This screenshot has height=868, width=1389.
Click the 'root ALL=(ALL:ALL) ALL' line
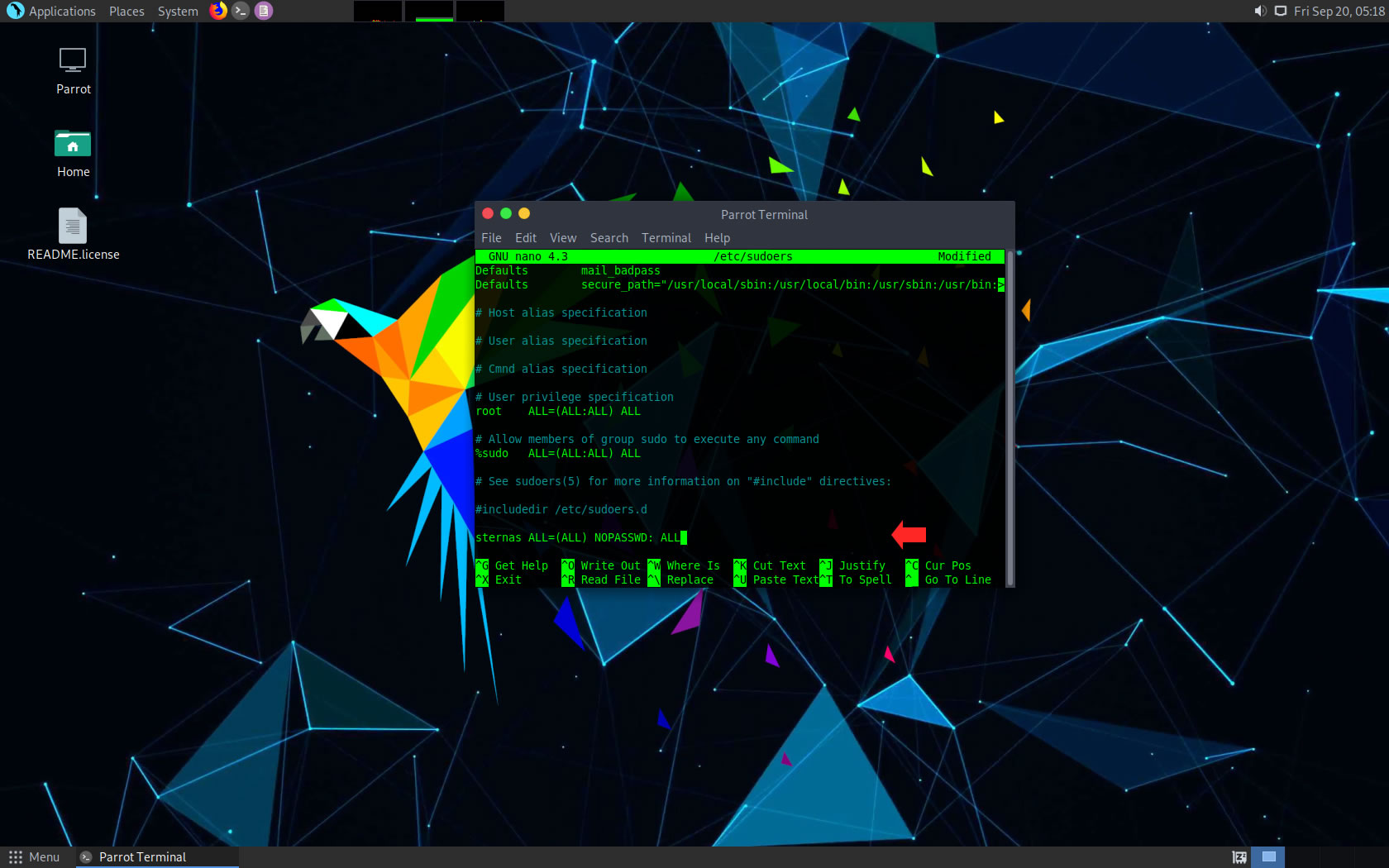(558, 411)
